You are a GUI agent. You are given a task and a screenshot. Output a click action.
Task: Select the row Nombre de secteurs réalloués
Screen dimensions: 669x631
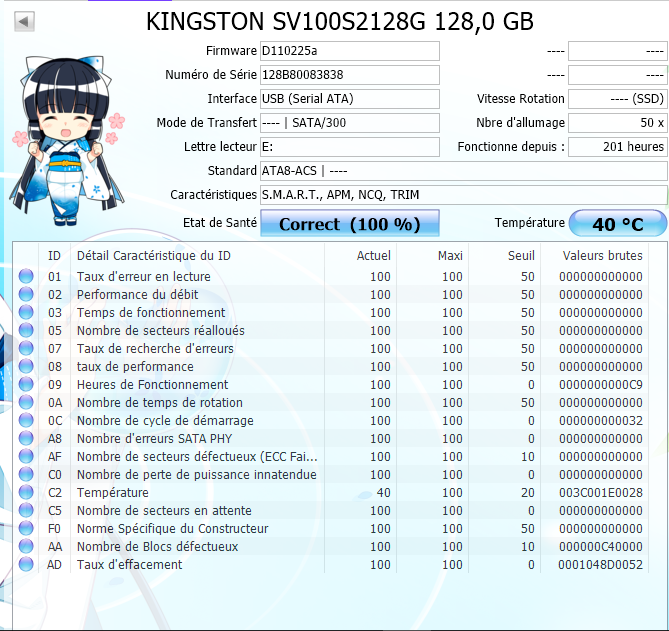coord(331,330)
